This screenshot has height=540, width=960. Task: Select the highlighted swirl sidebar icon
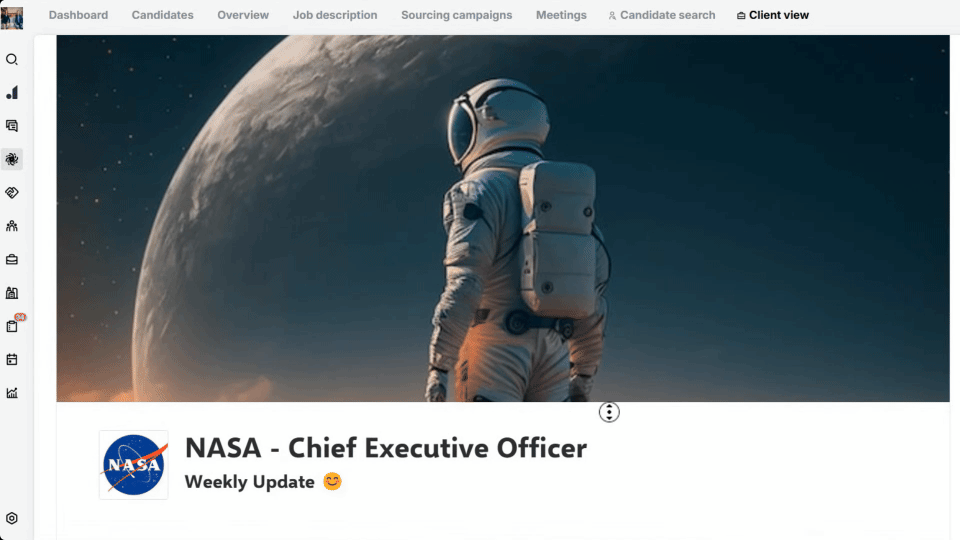pyautogui.click(x=12, y=159)
